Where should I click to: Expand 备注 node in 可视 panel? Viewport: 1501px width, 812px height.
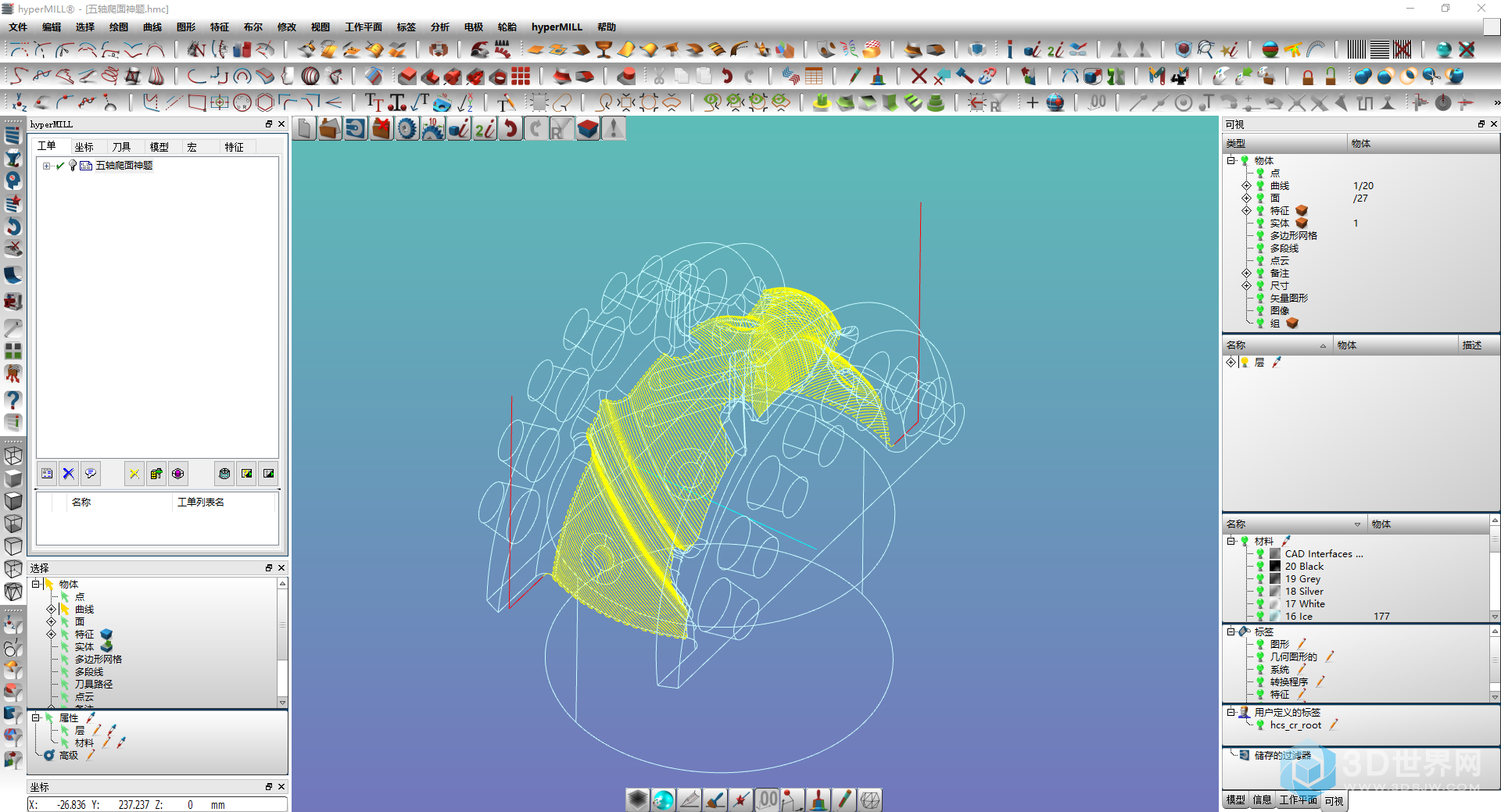tap(1246, 274)
